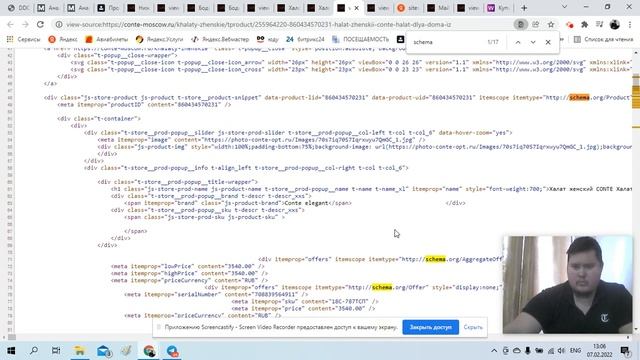This screenshot has height=360, width=640.
Task: Open the volume control tray icon
Action: [562, 351]
